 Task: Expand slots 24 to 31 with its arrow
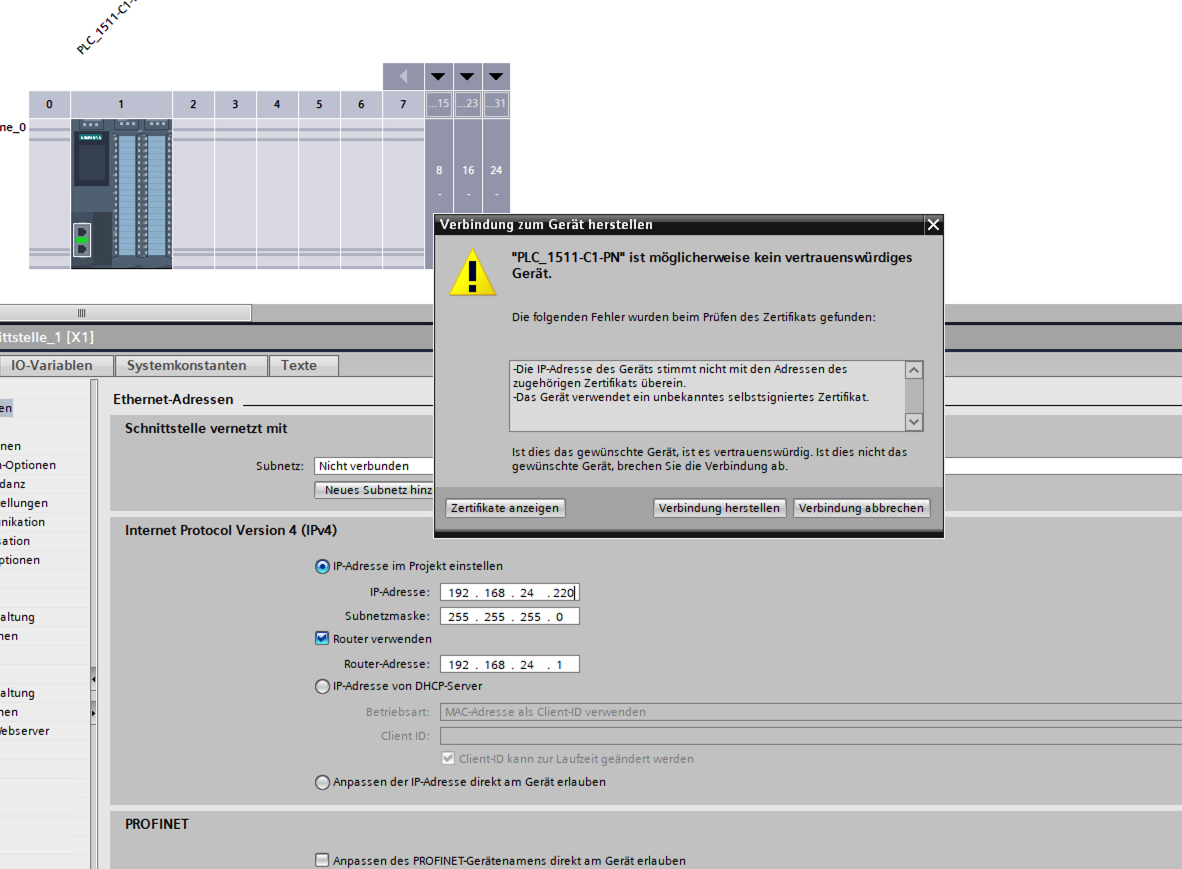pyautogui.click(x=495, y=76)
